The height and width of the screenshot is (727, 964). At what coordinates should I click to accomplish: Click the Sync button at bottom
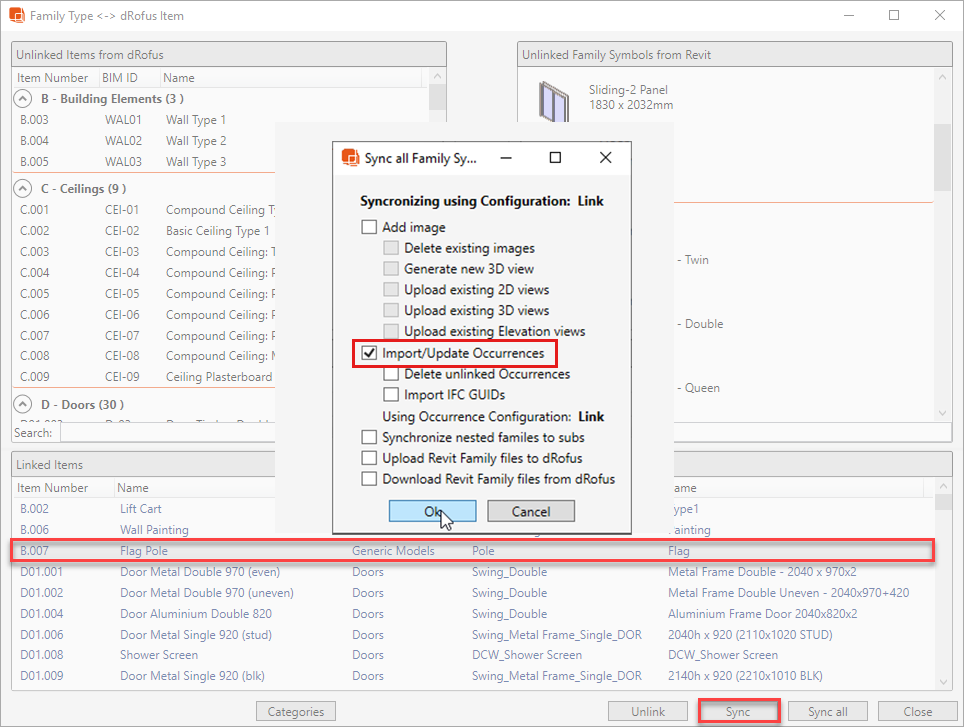pos(738,712)
